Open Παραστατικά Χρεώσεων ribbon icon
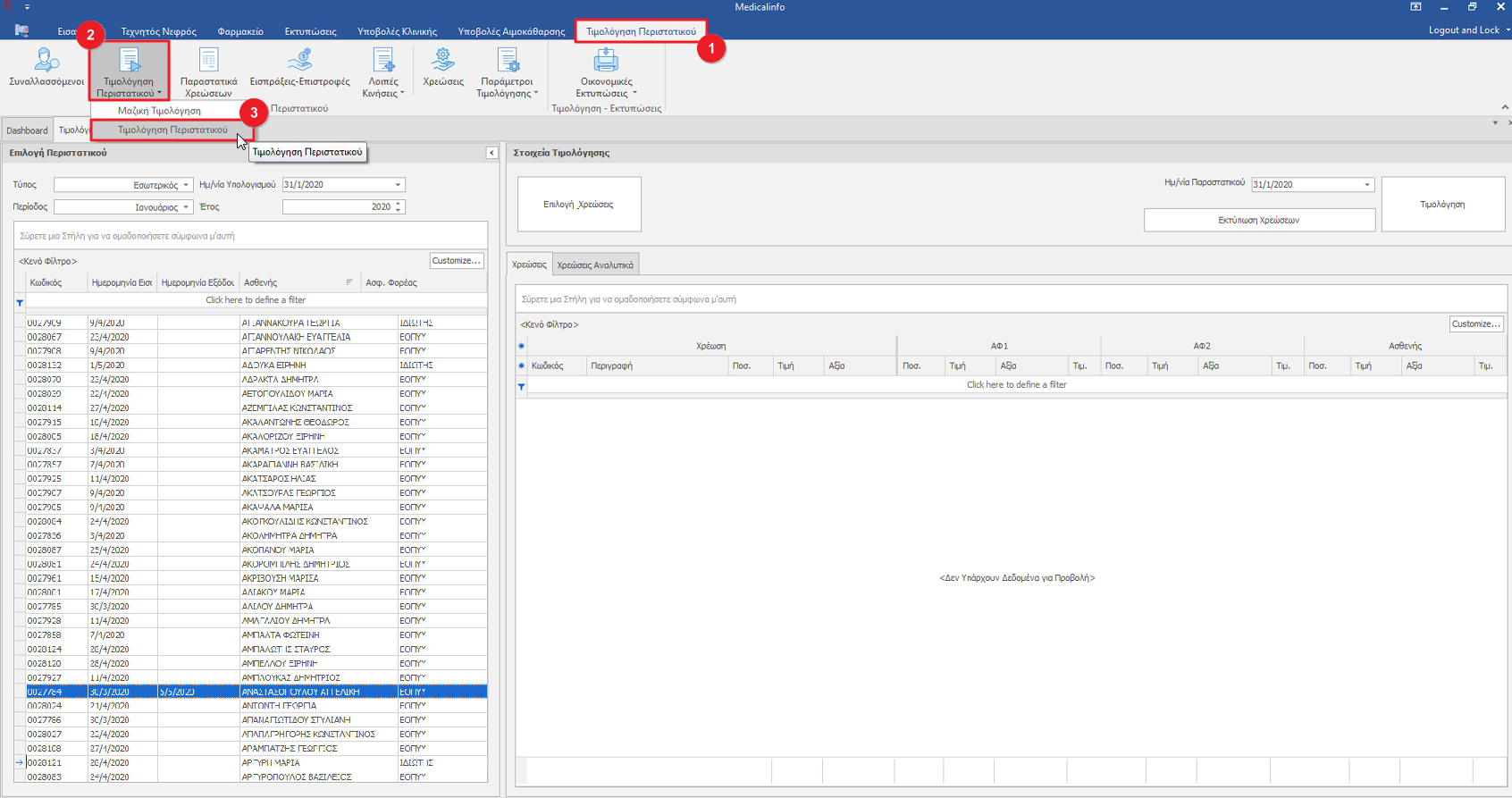The height and width of the screenshot is (798, 1512). (208, 62)
